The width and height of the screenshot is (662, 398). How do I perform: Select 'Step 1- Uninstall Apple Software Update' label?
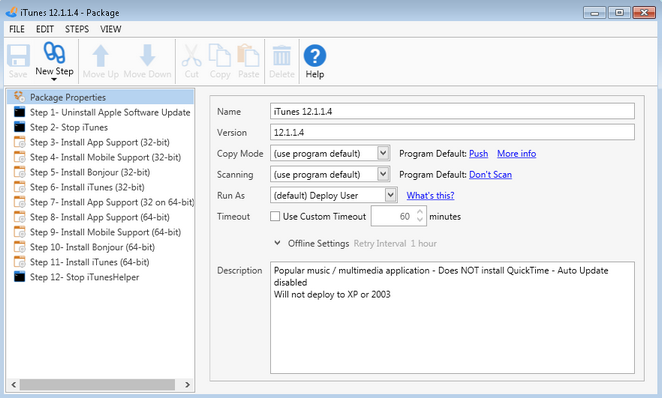coord(110,112)
